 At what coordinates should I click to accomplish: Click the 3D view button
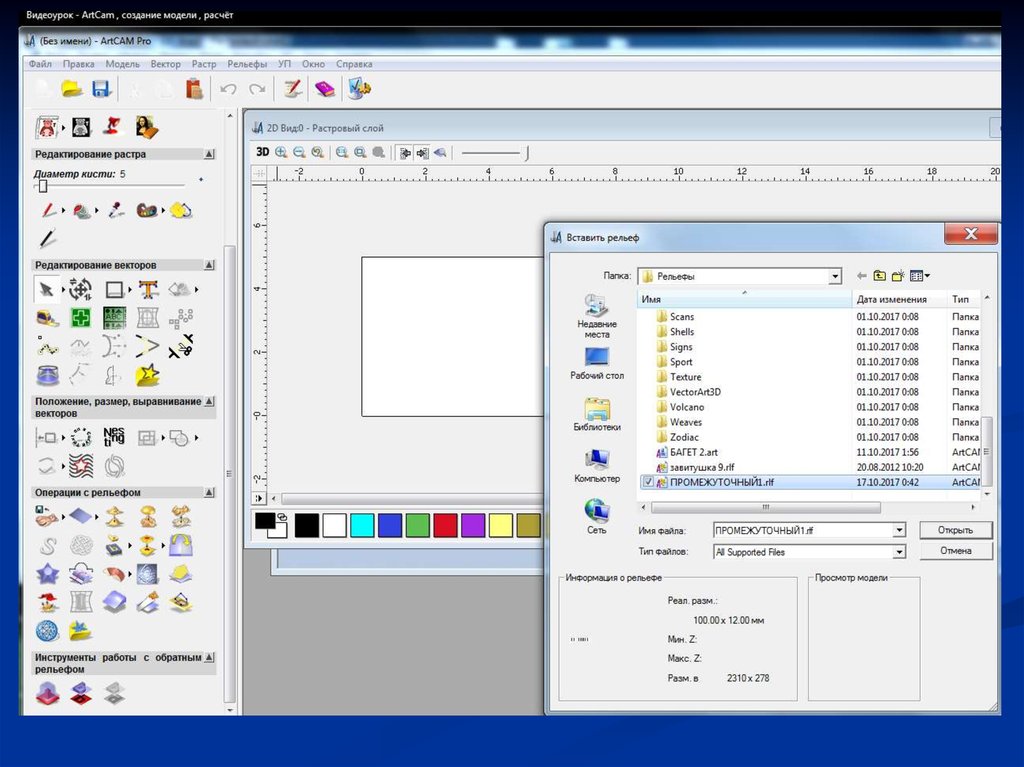point(262,152)
